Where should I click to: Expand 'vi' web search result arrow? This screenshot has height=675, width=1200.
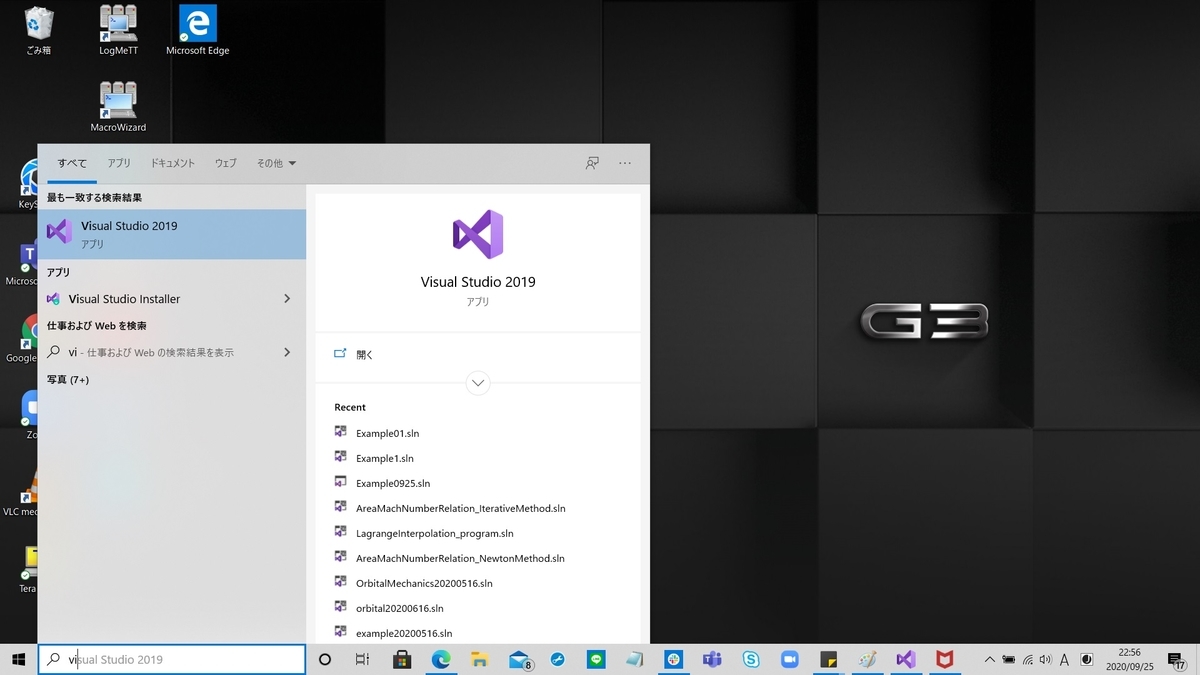pos(287,352)
